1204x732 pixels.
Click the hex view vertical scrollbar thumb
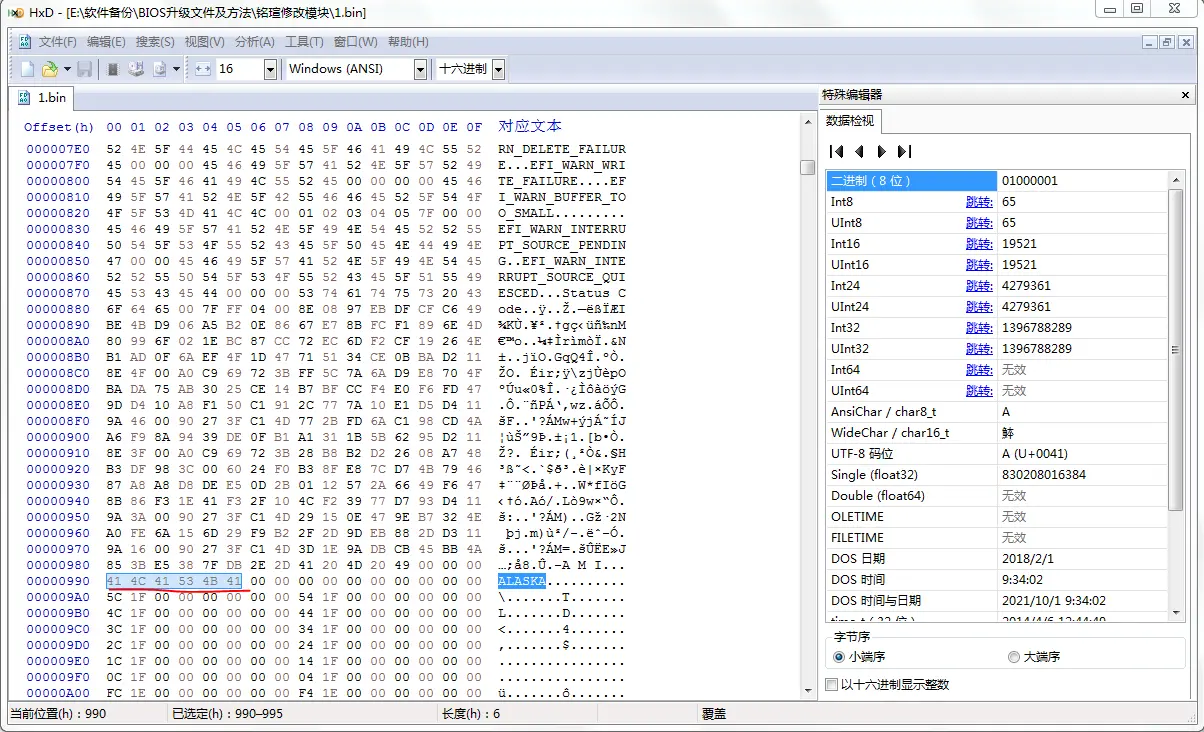click(x=808, y=167)
